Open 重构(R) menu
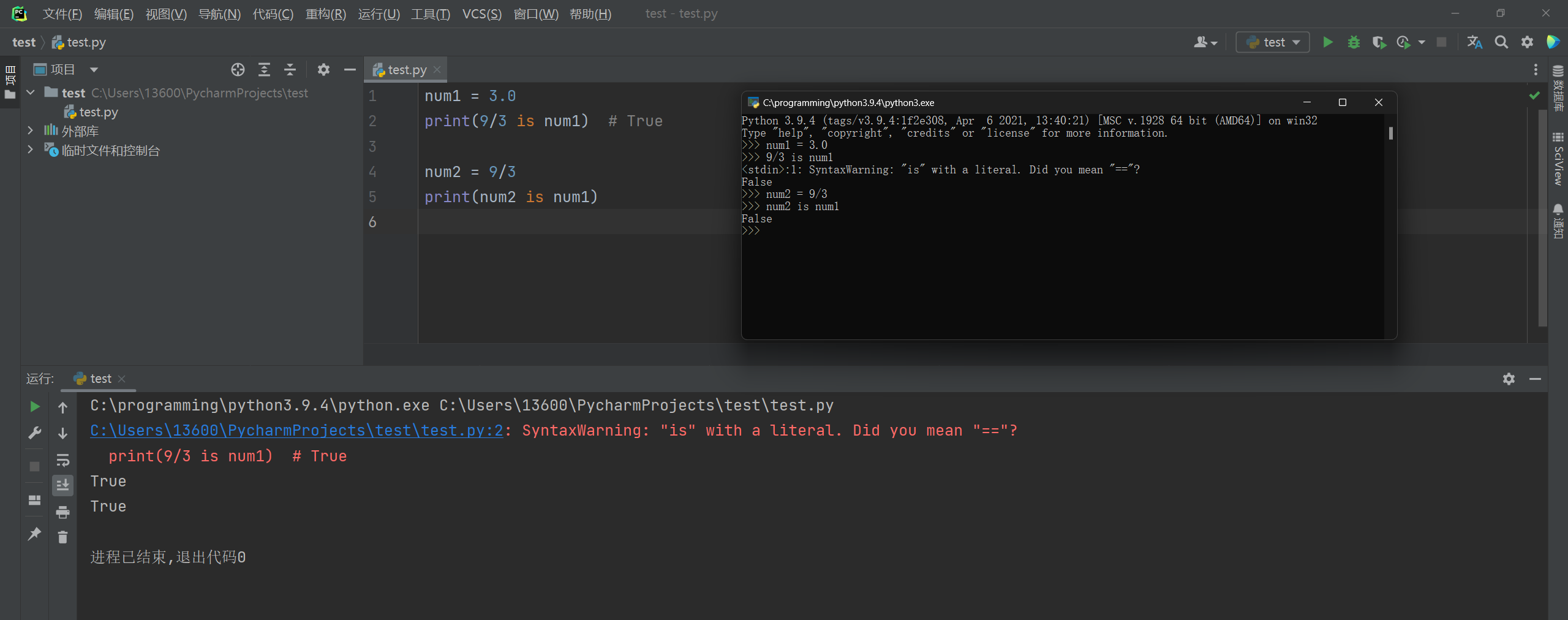The width and height of the screenshot is (1568, 620). (326, 13)
